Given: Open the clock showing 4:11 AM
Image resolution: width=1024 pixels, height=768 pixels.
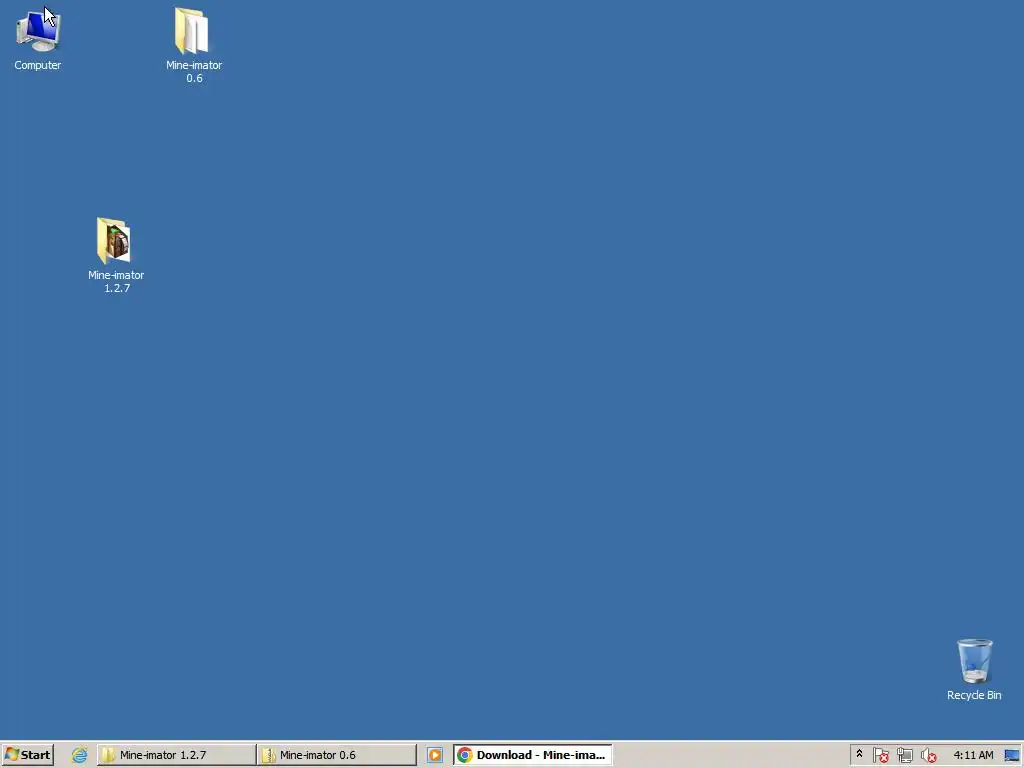Looking at the screenshot, I should 973,755.
